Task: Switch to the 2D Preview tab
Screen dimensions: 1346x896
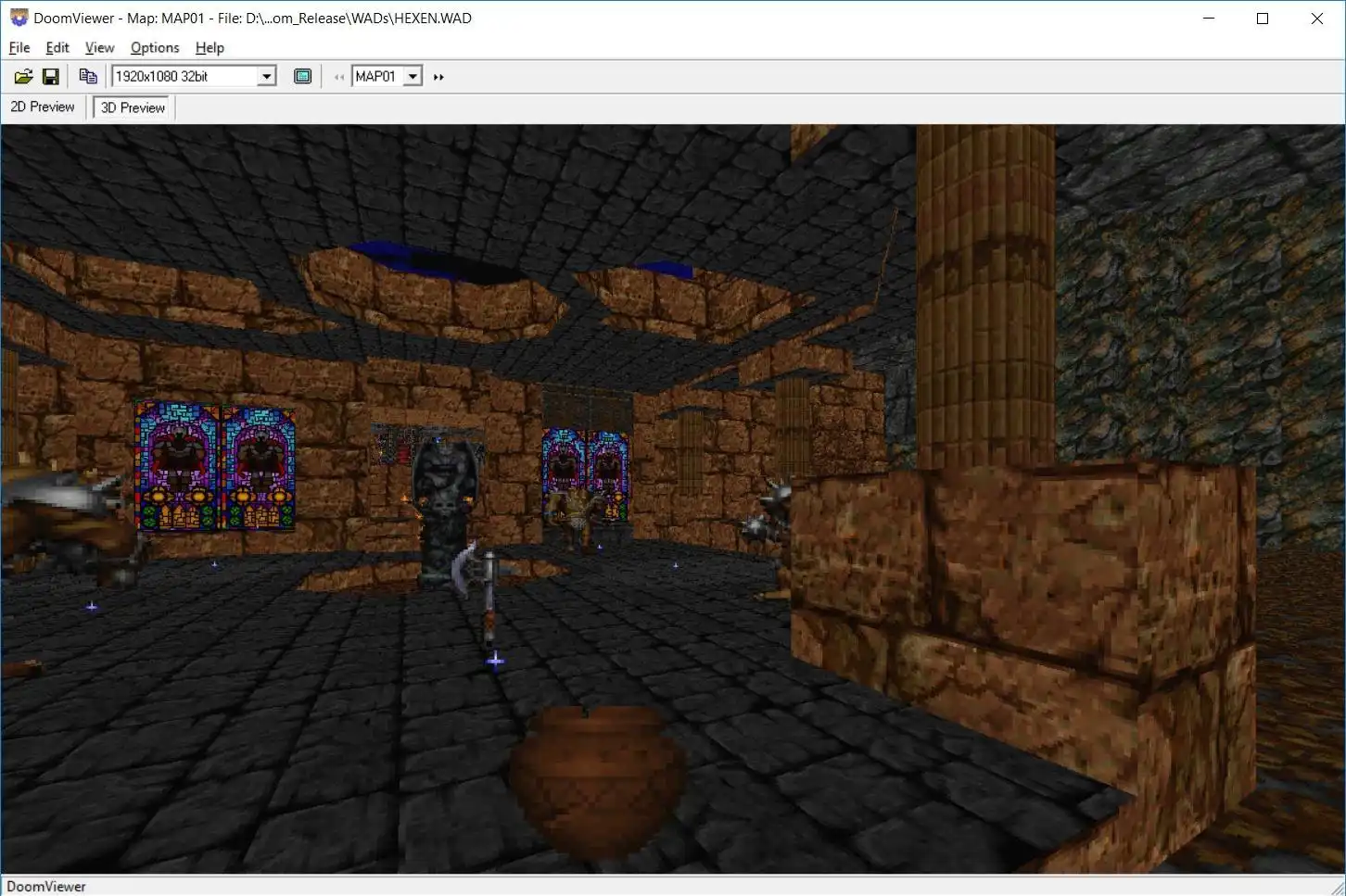Action: [x=43, y=107]
